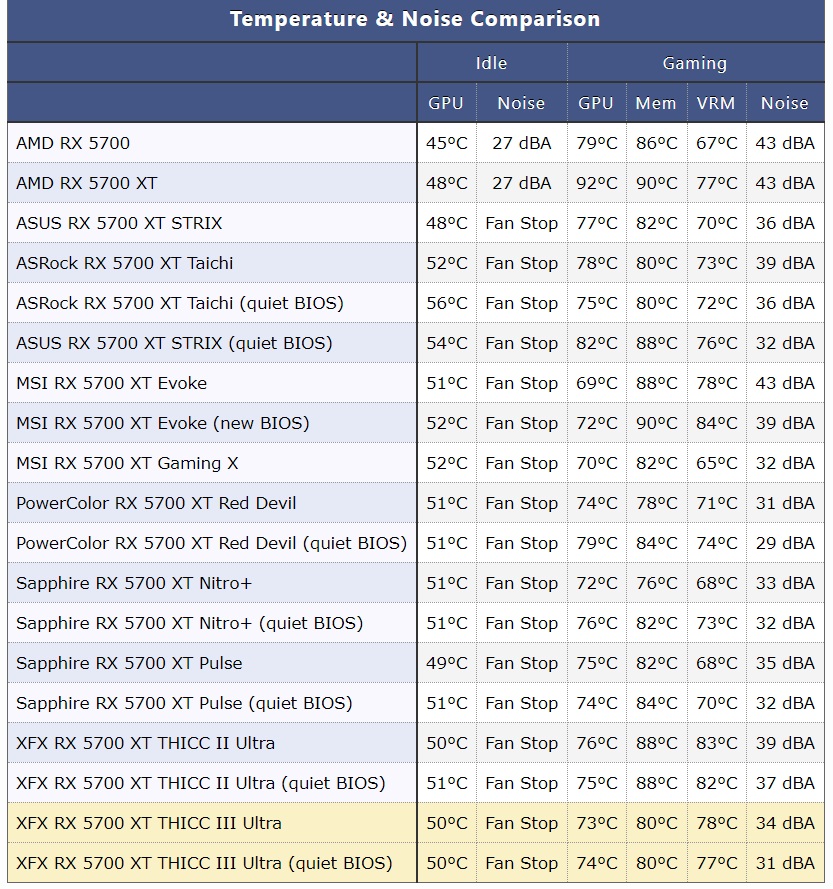Click THICC III Ultra non-quiet gaming noise '34 dBA'
Screen dimensions: 833x889
[785, 823]
